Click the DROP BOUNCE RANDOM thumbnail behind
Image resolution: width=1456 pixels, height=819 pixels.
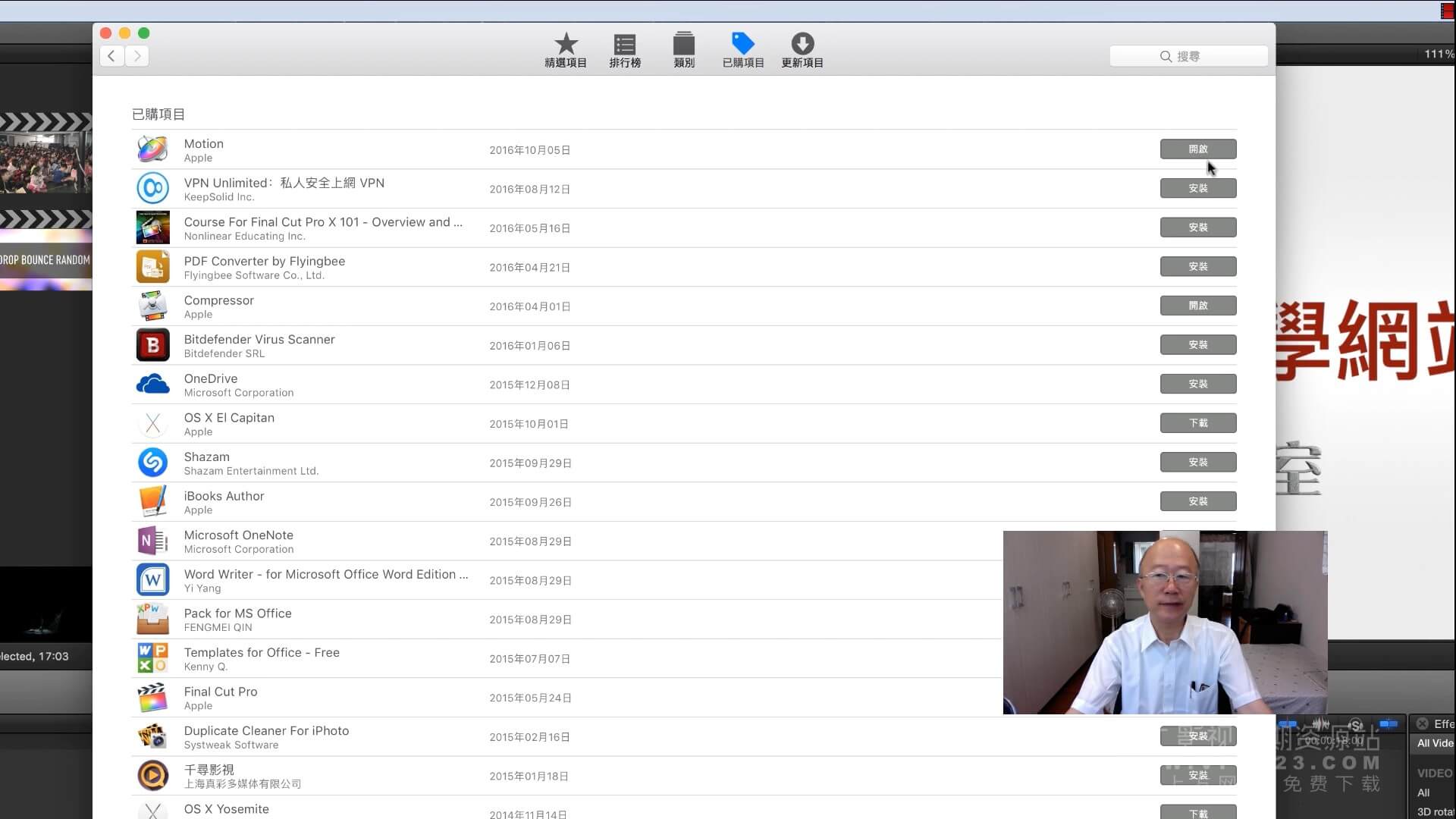45,259
